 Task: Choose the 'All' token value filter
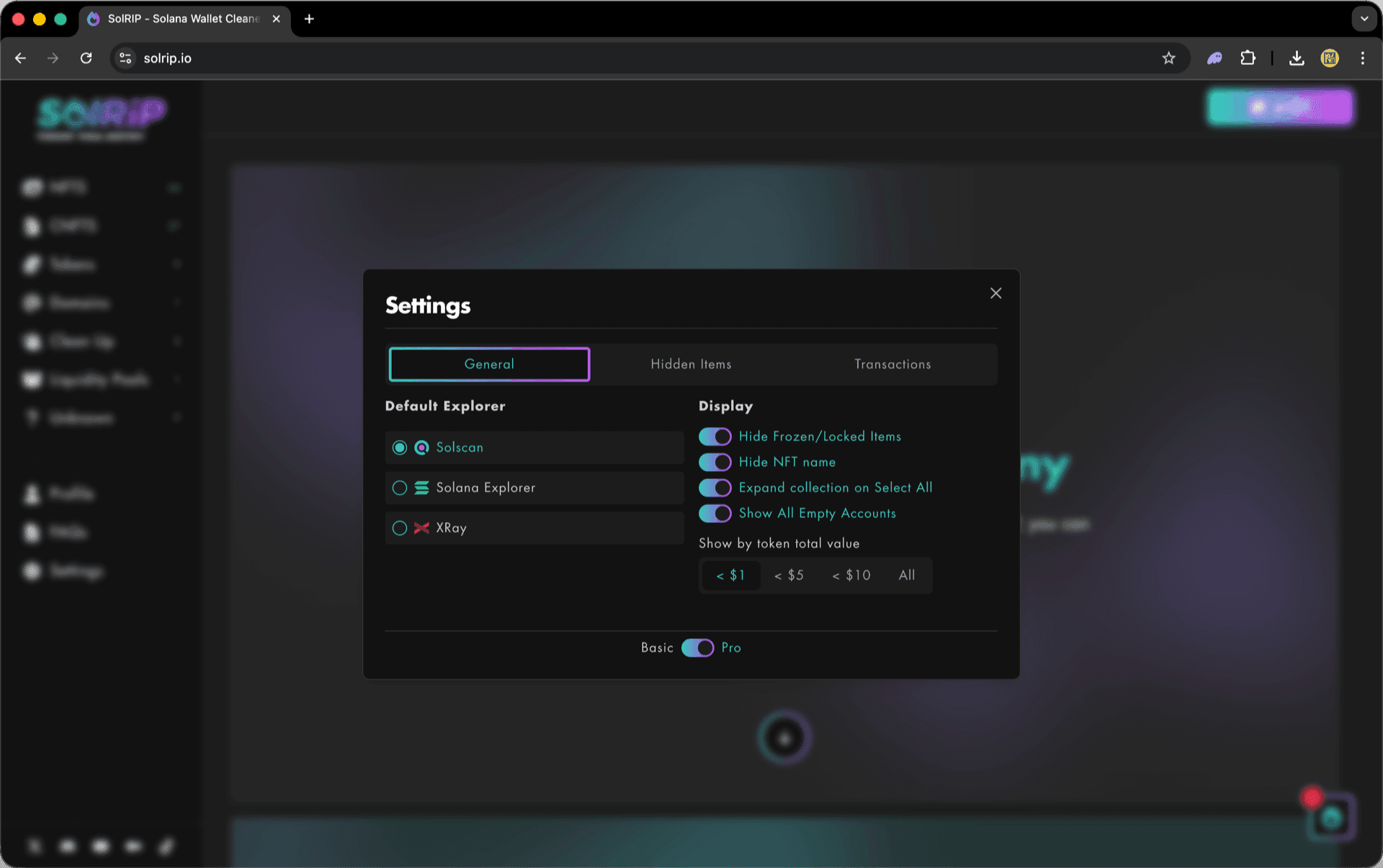coord(907,576)
